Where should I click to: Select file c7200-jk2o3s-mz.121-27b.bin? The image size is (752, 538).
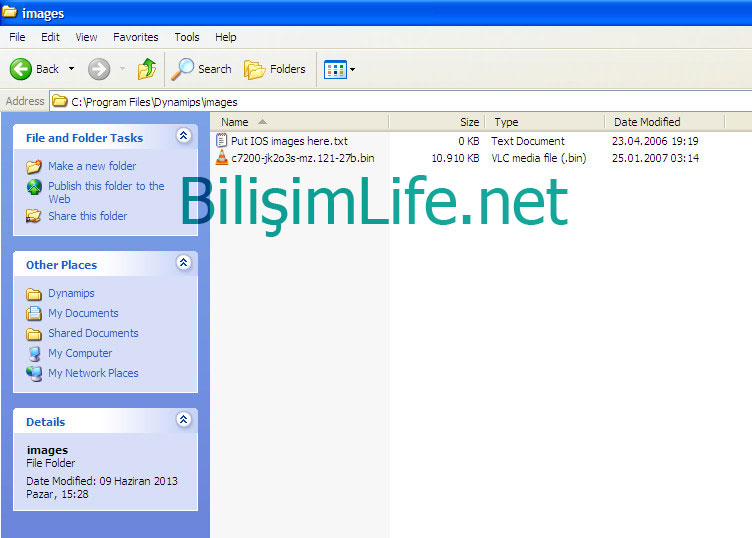[x=303, y=158]
